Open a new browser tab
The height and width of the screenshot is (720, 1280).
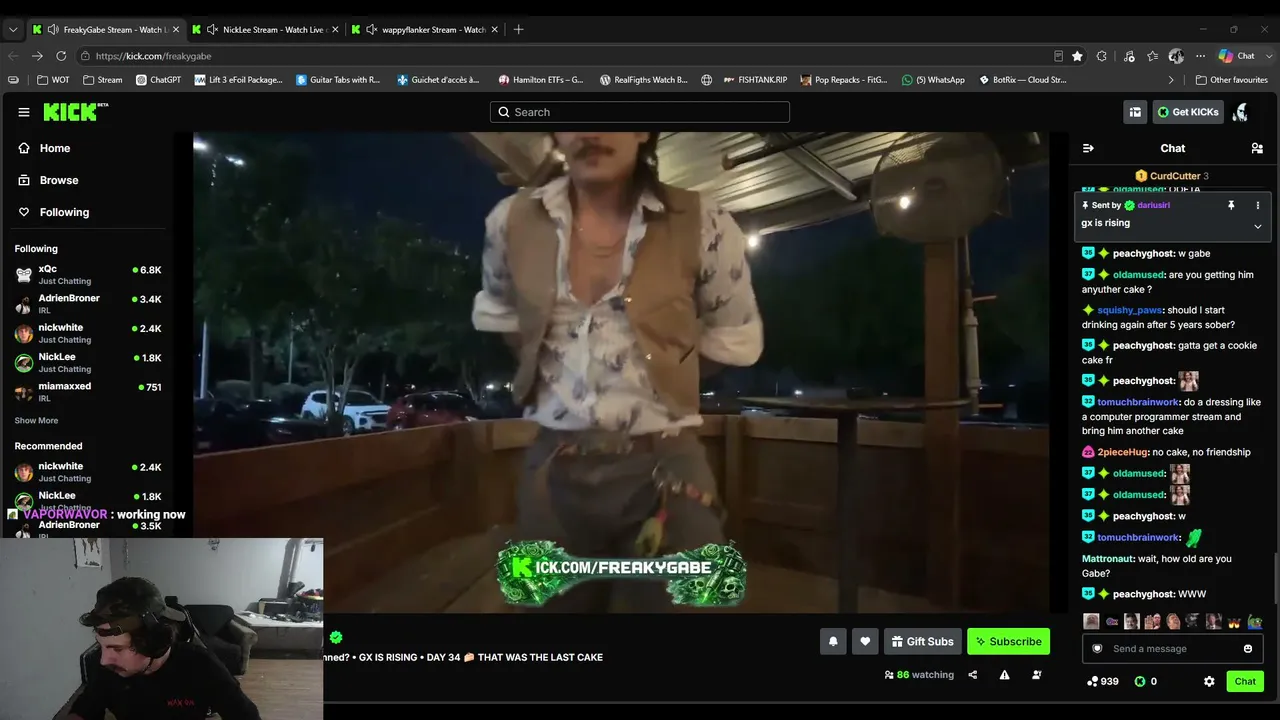pos(518,29)
